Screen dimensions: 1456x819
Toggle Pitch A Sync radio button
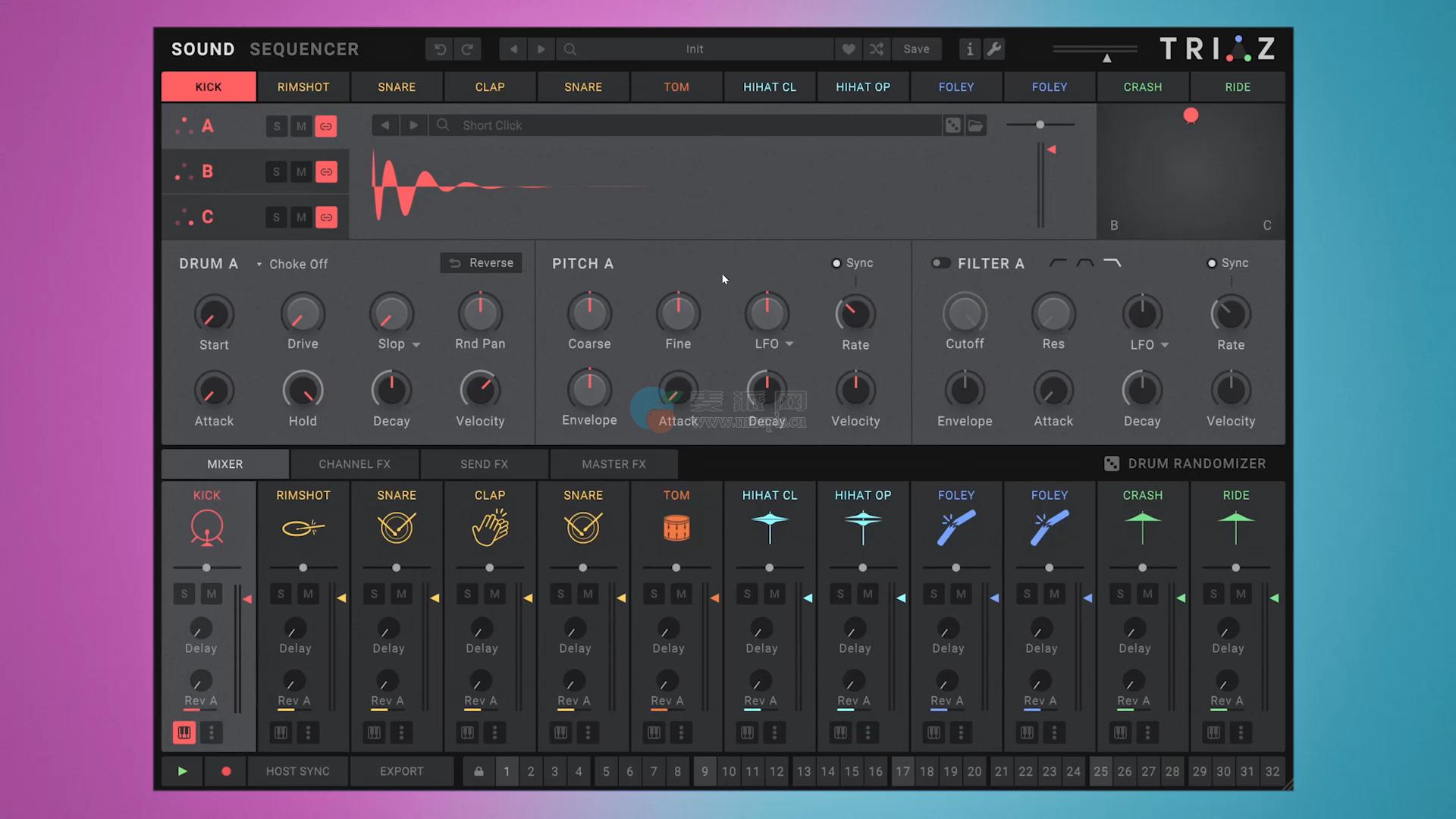pyautogui.click(x=836, y=263)
